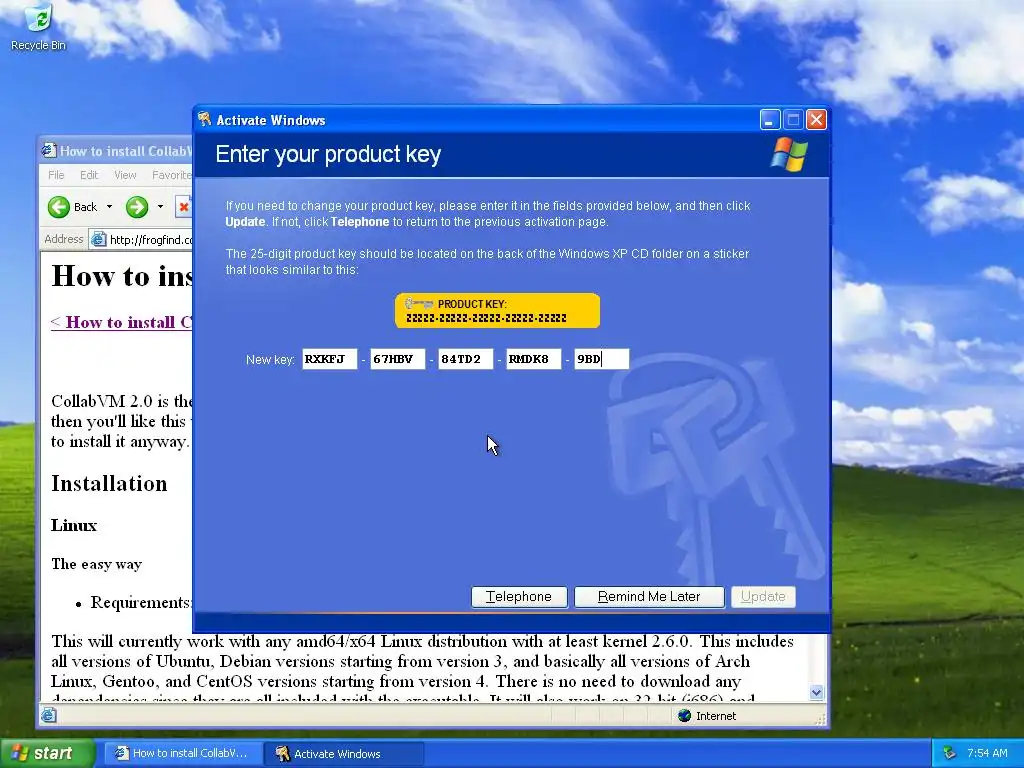Click the green Back arrow in Internet Explorer

59,207
